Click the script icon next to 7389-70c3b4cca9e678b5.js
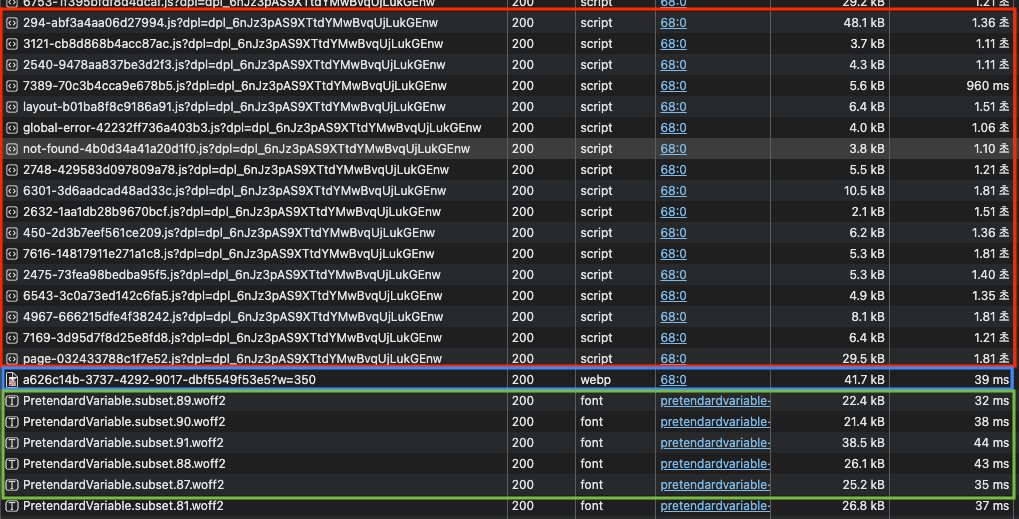This screenshot has width=1019, height=519. 11,86
